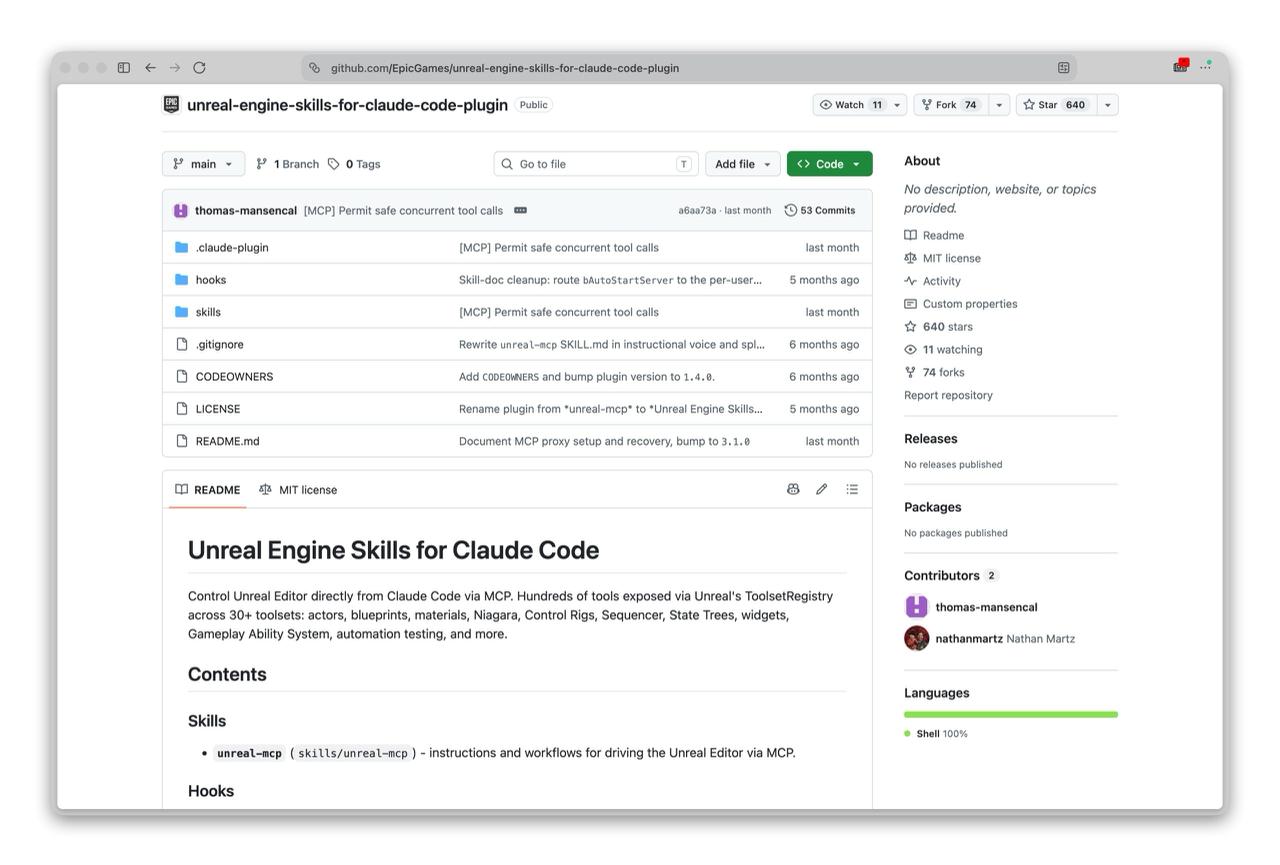1280x865 pixels.
Task: Click the hooks folder icon
Action: 181,280
